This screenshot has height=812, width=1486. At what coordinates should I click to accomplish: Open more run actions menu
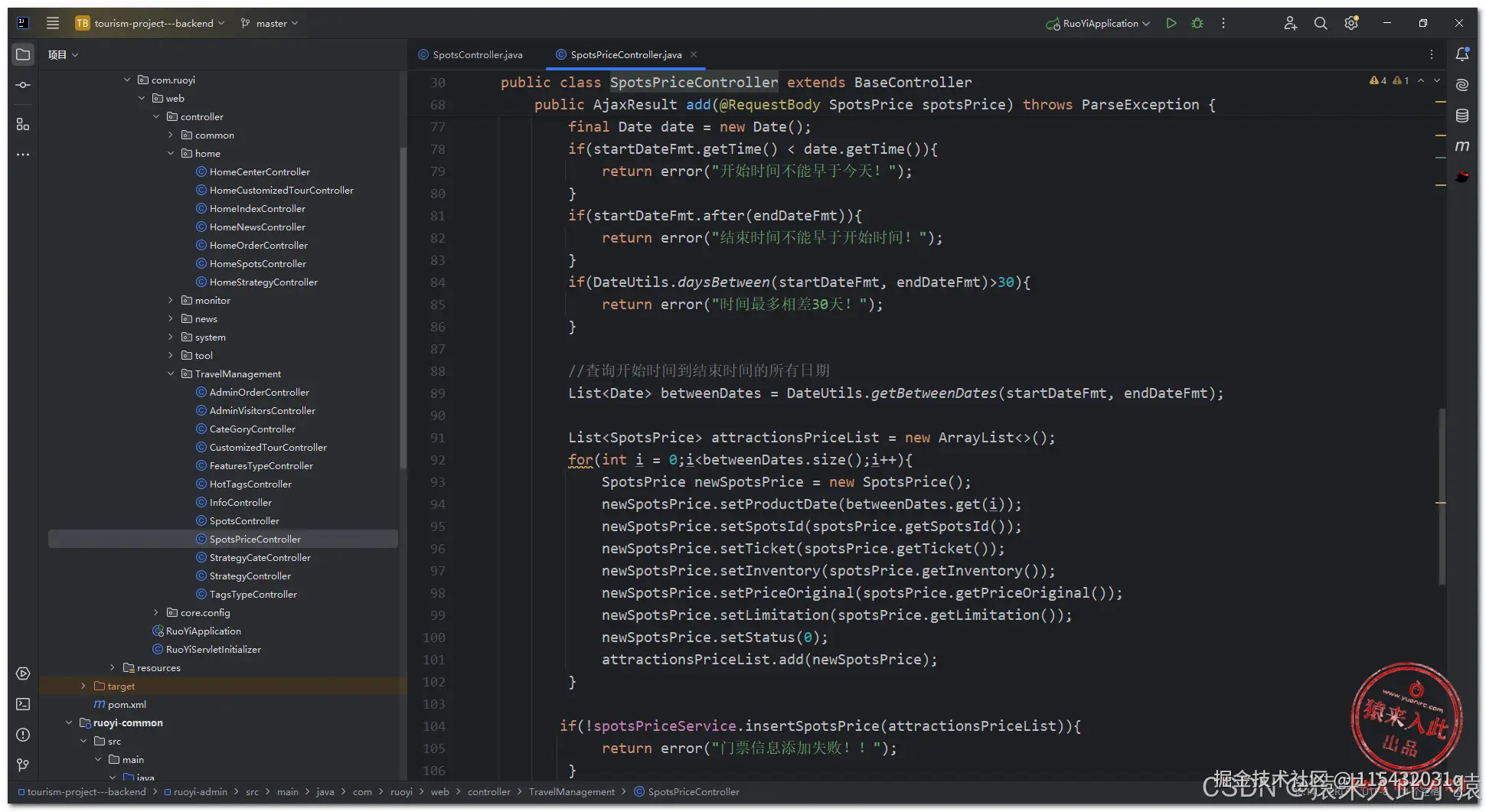tap(1223, 23)
